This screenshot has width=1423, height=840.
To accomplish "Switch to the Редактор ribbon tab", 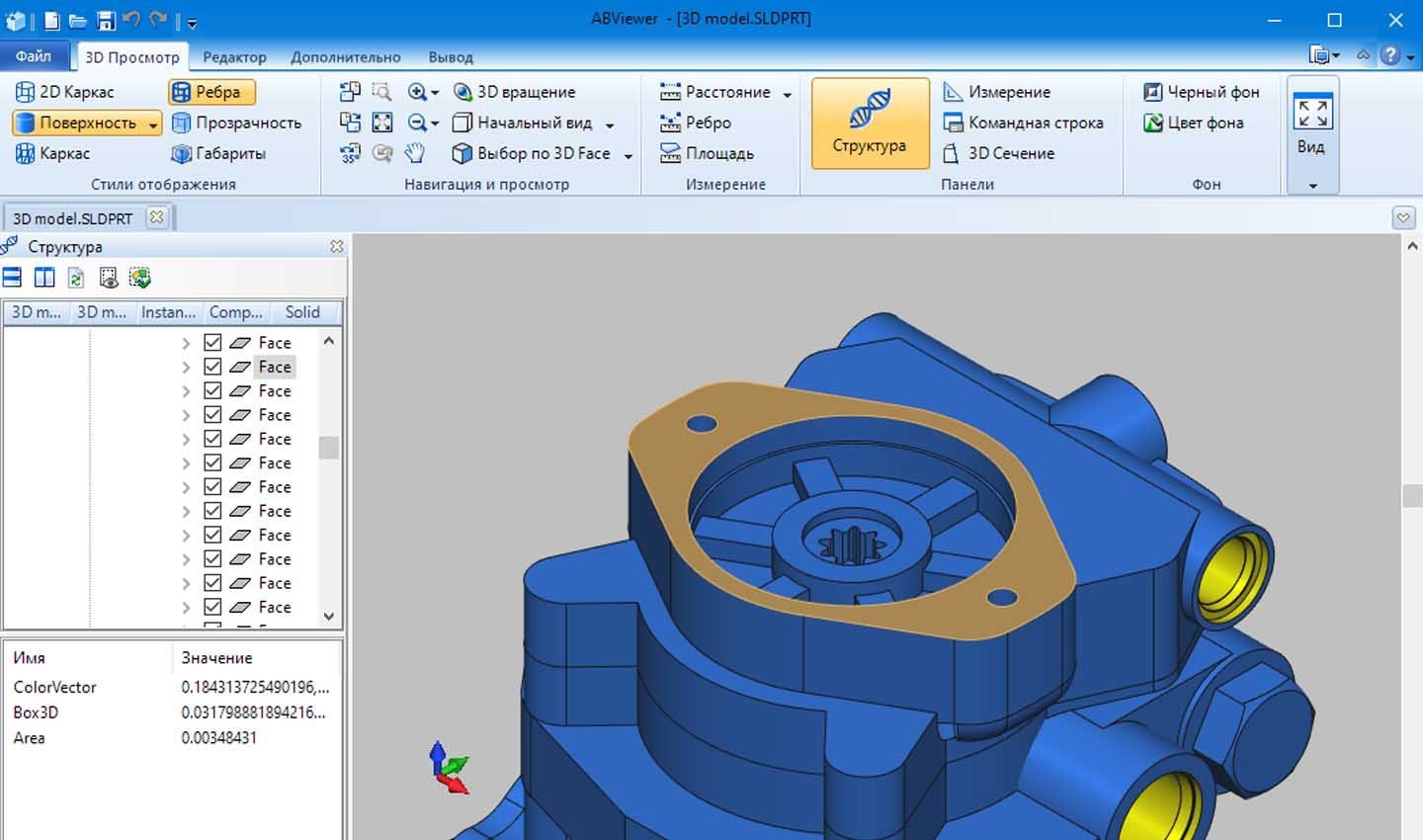I will [x=234, y=57].
